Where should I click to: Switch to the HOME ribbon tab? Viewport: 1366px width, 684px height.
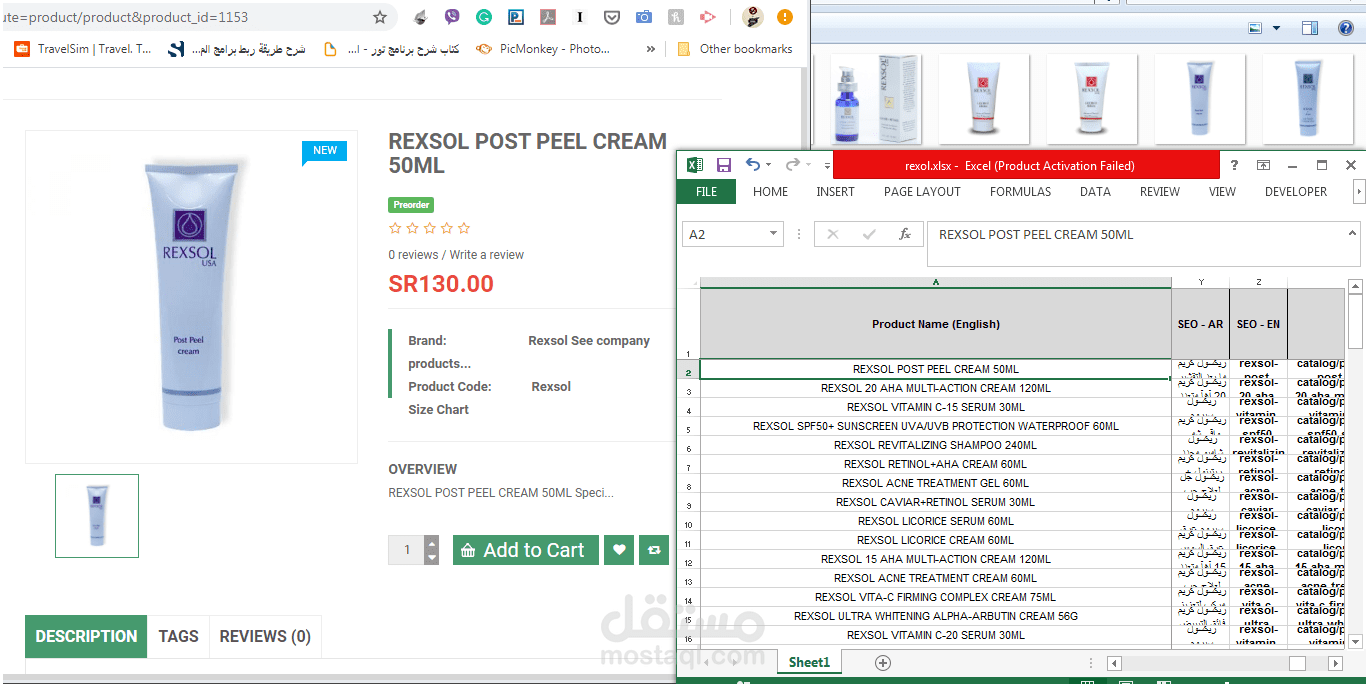coord(770,192)
